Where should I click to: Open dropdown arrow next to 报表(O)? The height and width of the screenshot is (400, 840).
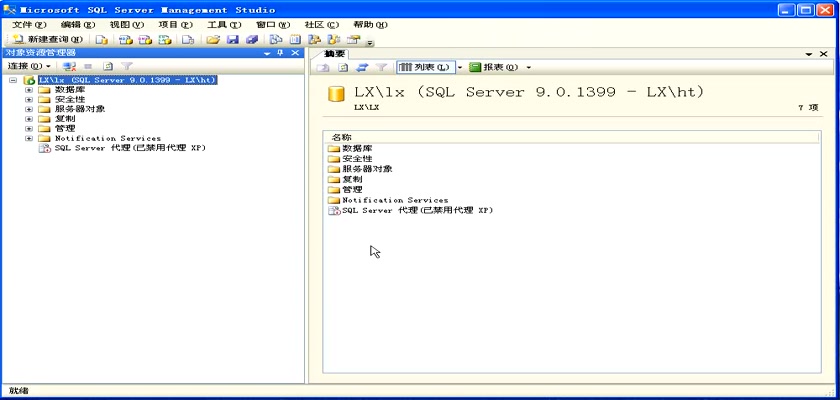coord(529,67)
